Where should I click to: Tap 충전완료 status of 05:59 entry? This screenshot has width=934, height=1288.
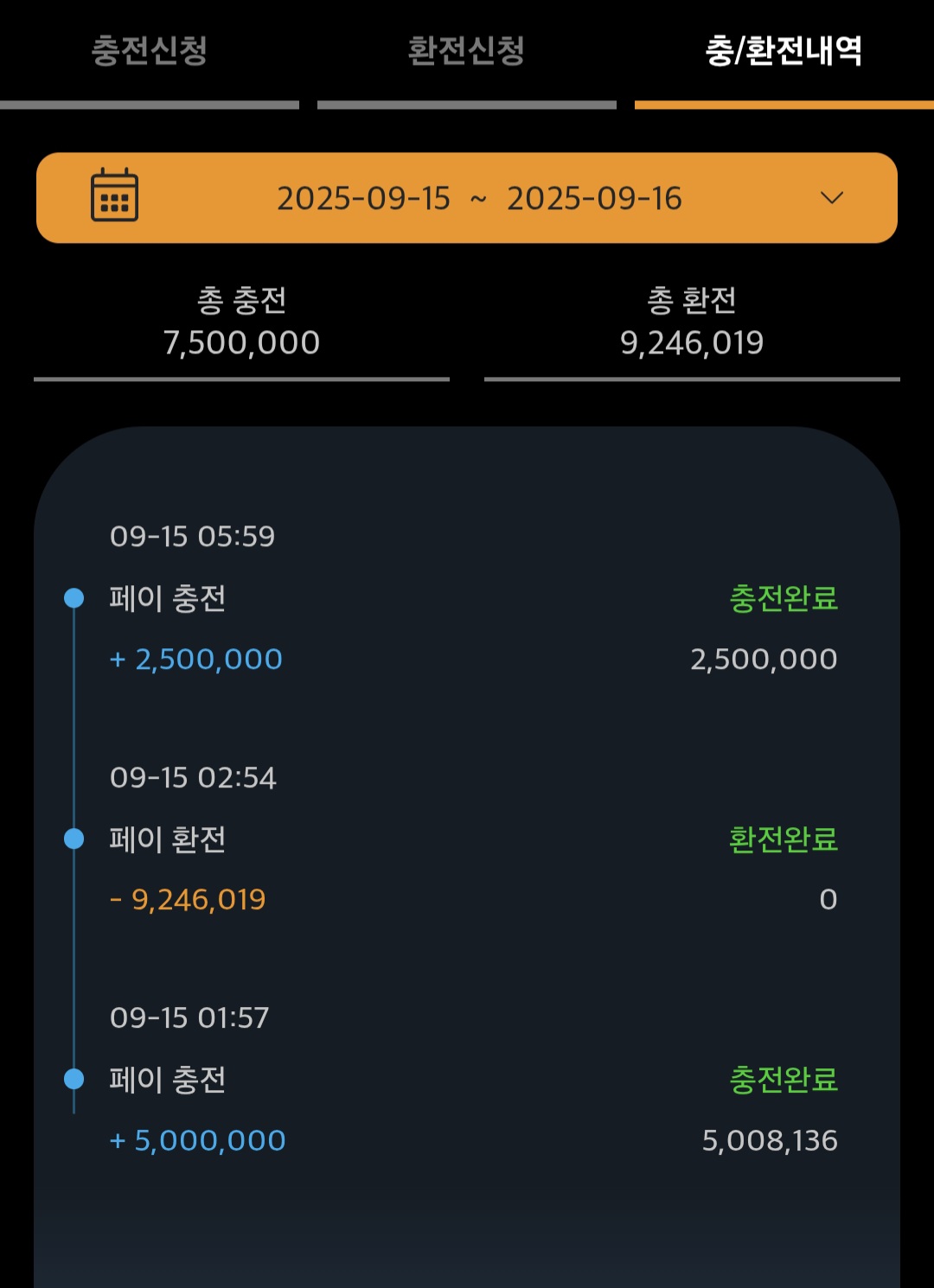pyautogui.click(x=784, y=598)
